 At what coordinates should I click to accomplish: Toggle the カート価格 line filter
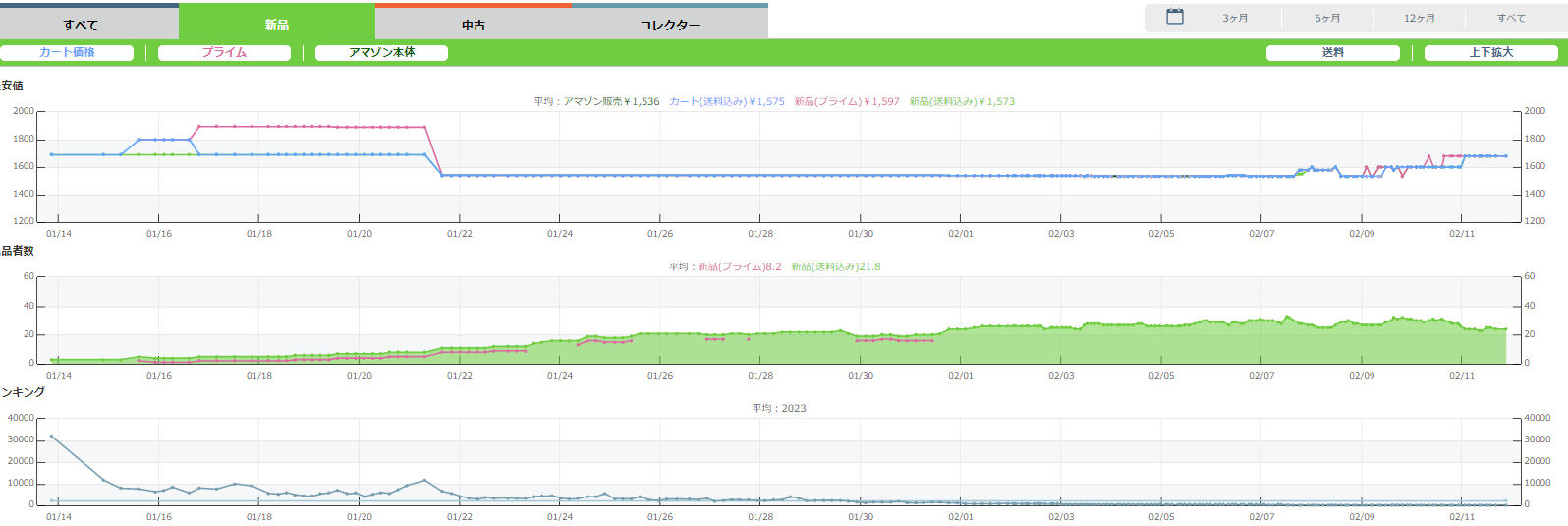click(x=67, y=53)
